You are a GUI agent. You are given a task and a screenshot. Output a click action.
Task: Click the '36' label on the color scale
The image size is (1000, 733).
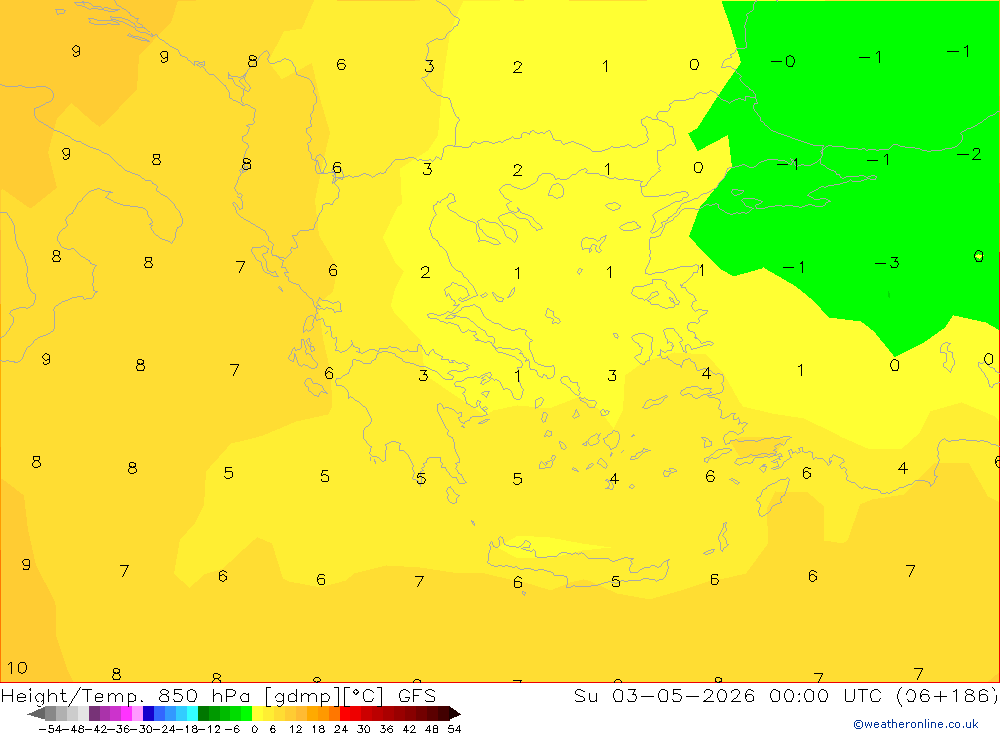coord(386,729)
